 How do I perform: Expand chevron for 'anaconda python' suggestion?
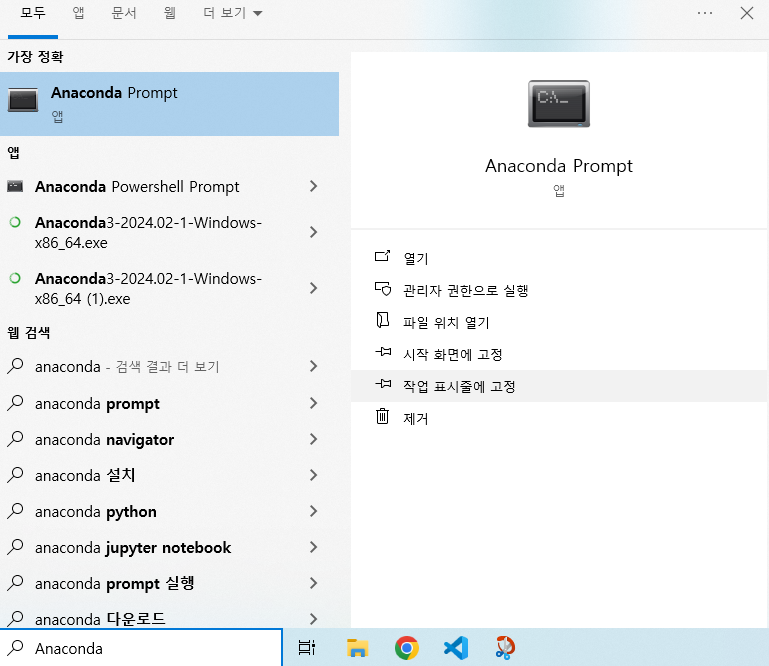coord(313,512)
